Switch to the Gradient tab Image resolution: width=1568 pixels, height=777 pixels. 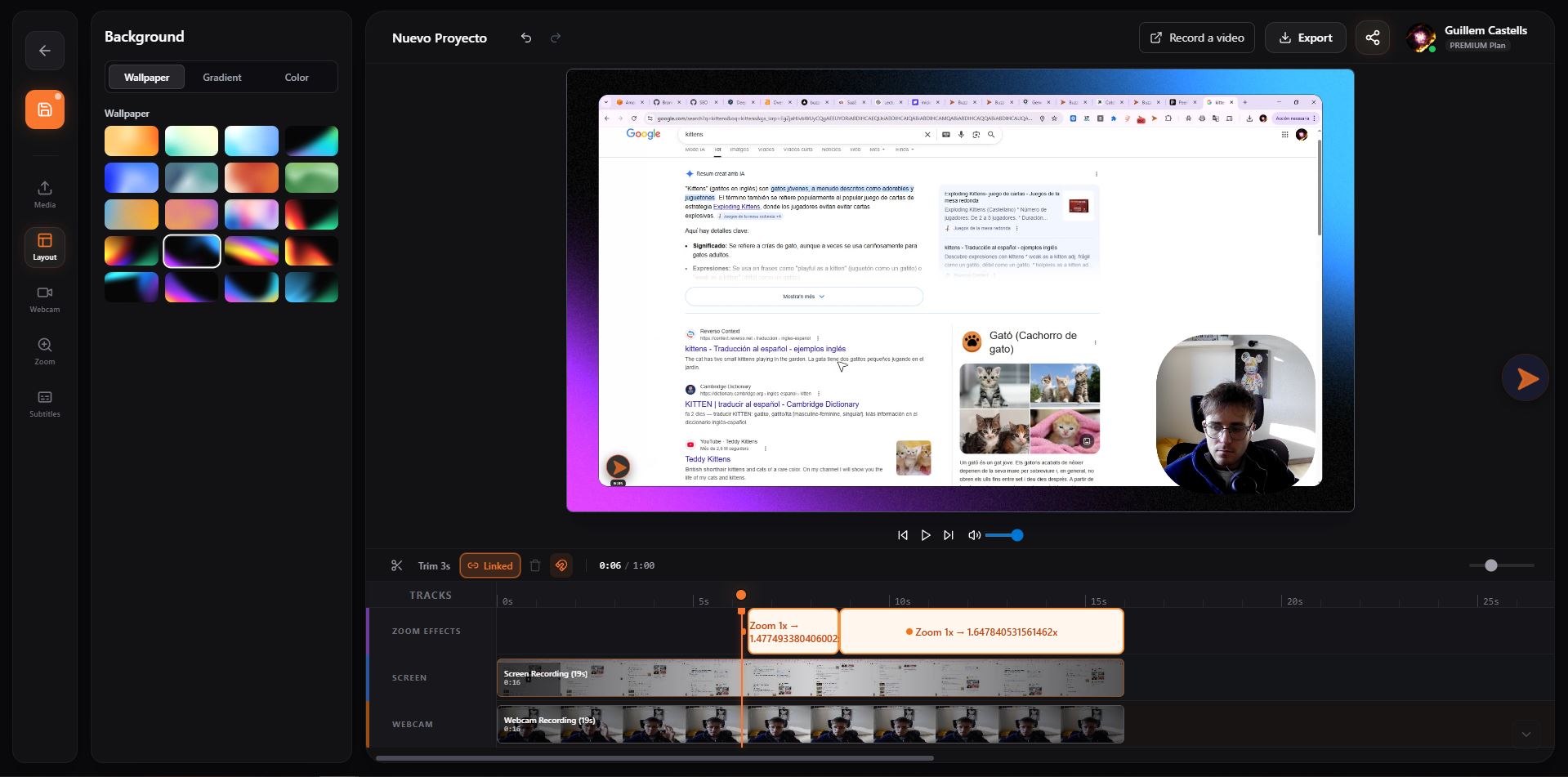pyautogui.click(x=221, y=77)
